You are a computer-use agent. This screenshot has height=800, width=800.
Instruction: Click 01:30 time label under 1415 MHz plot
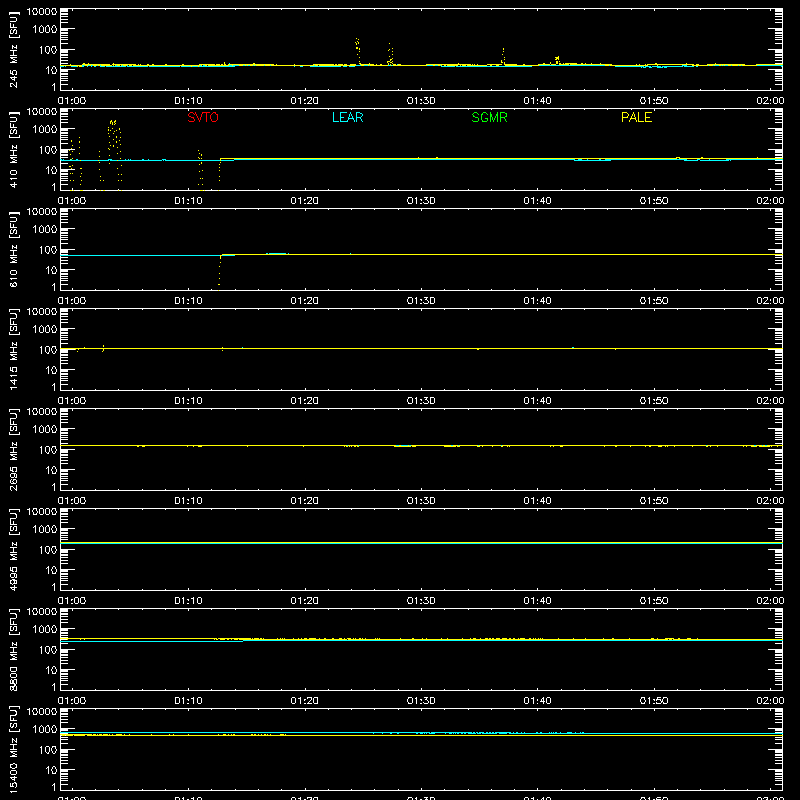click(x=421, y=401)
